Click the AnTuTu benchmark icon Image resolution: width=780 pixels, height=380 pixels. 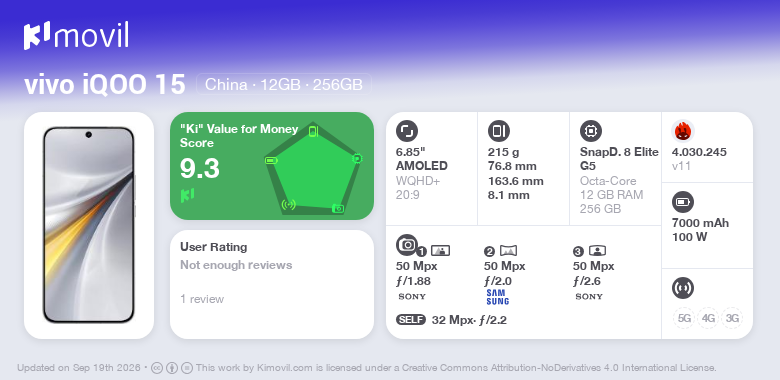tap(682, 131)
